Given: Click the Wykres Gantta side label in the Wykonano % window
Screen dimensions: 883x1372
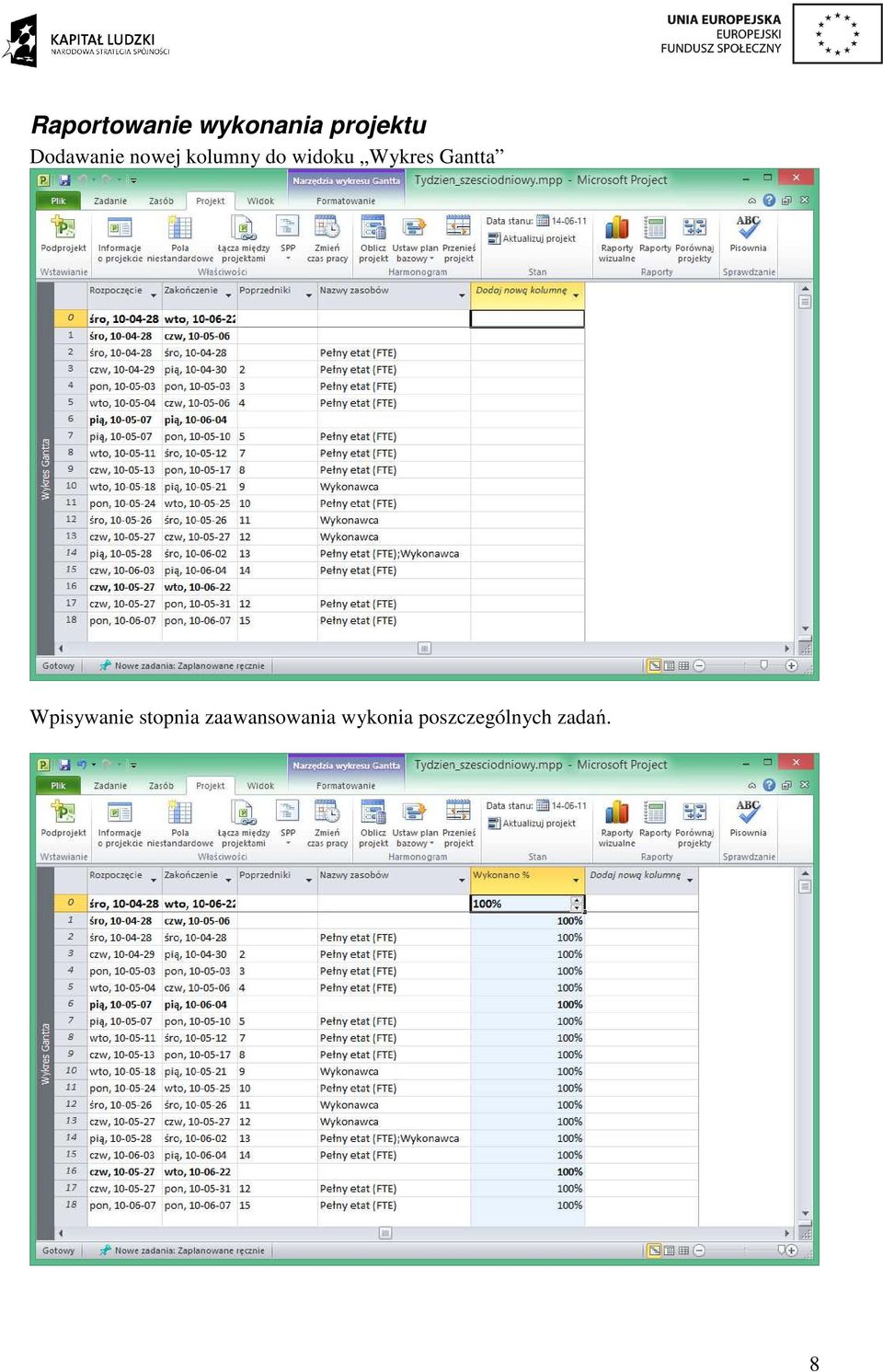Looking at the screenshot, I should tap(45, 1054).
